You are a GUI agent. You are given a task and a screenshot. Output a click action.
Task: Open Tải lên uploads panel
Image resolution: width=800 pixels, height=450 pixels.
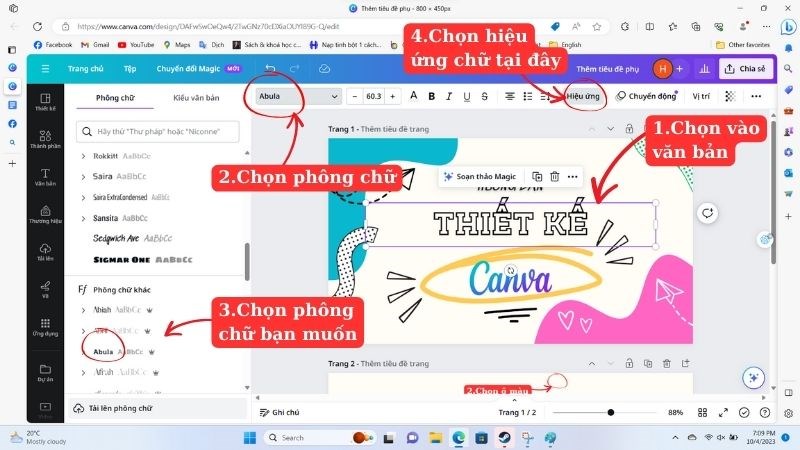coord(45,252)
